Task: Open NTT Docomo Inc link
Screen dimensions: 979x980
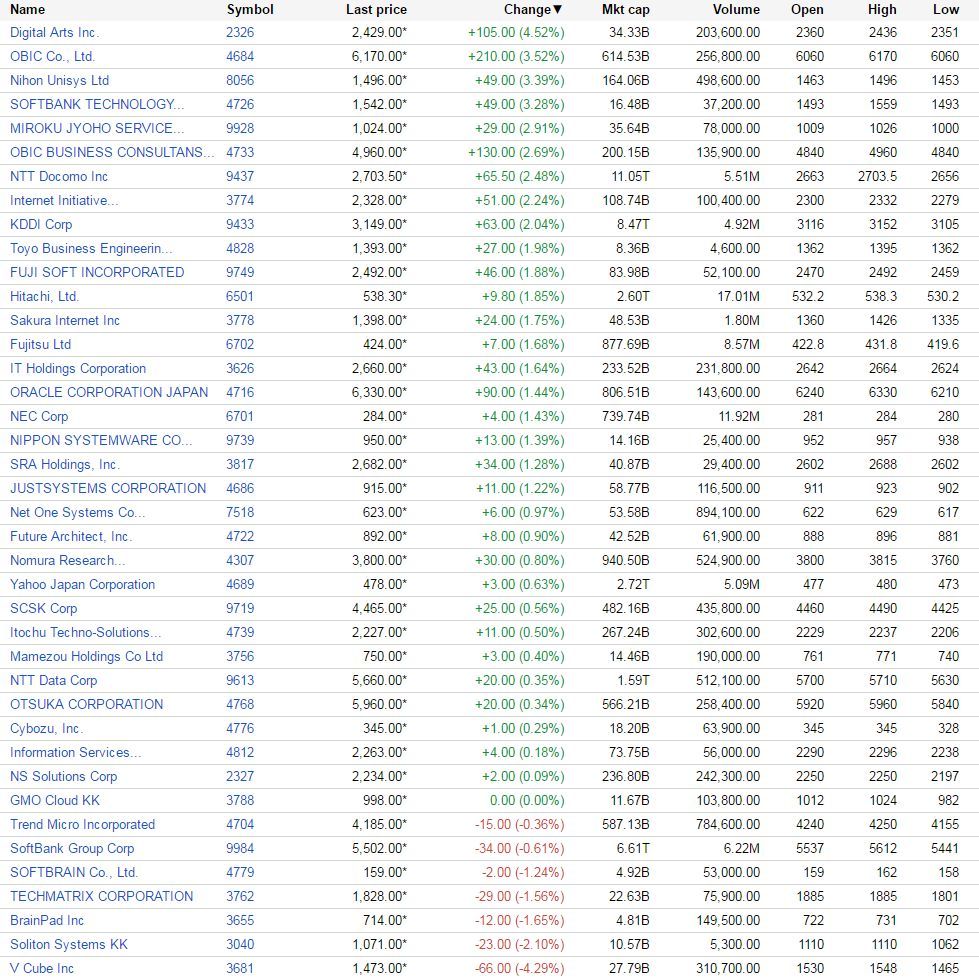Action: coord(59,176)
